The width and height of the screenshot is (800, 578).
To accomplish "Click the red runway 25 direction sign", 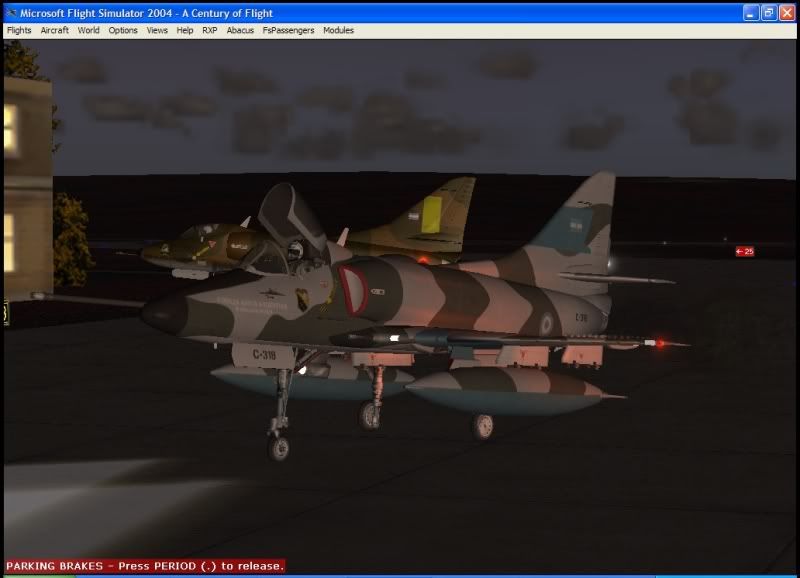I will (745, 252).
